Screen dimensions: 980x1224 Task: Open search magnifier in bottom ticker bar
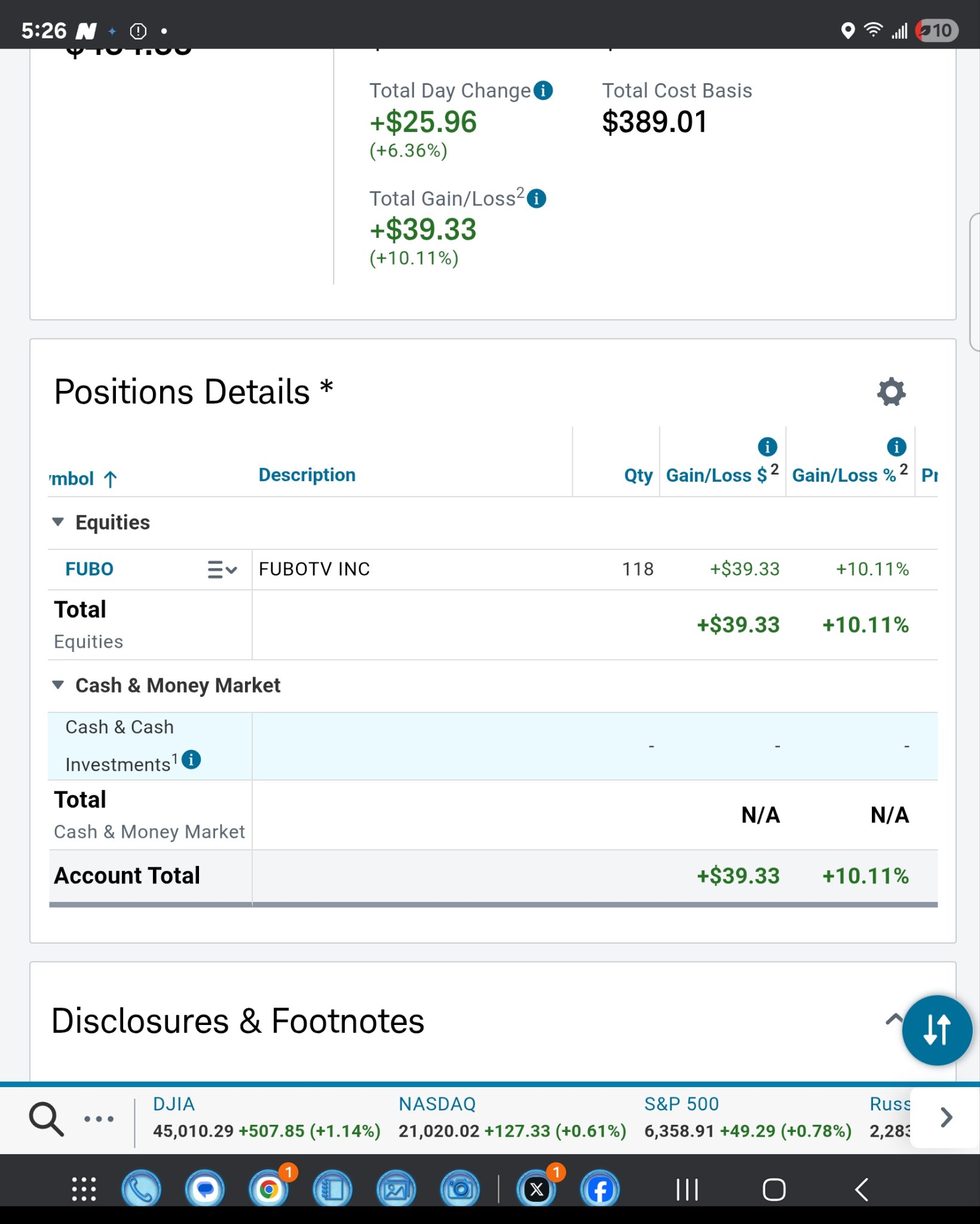pos(46,1119)
